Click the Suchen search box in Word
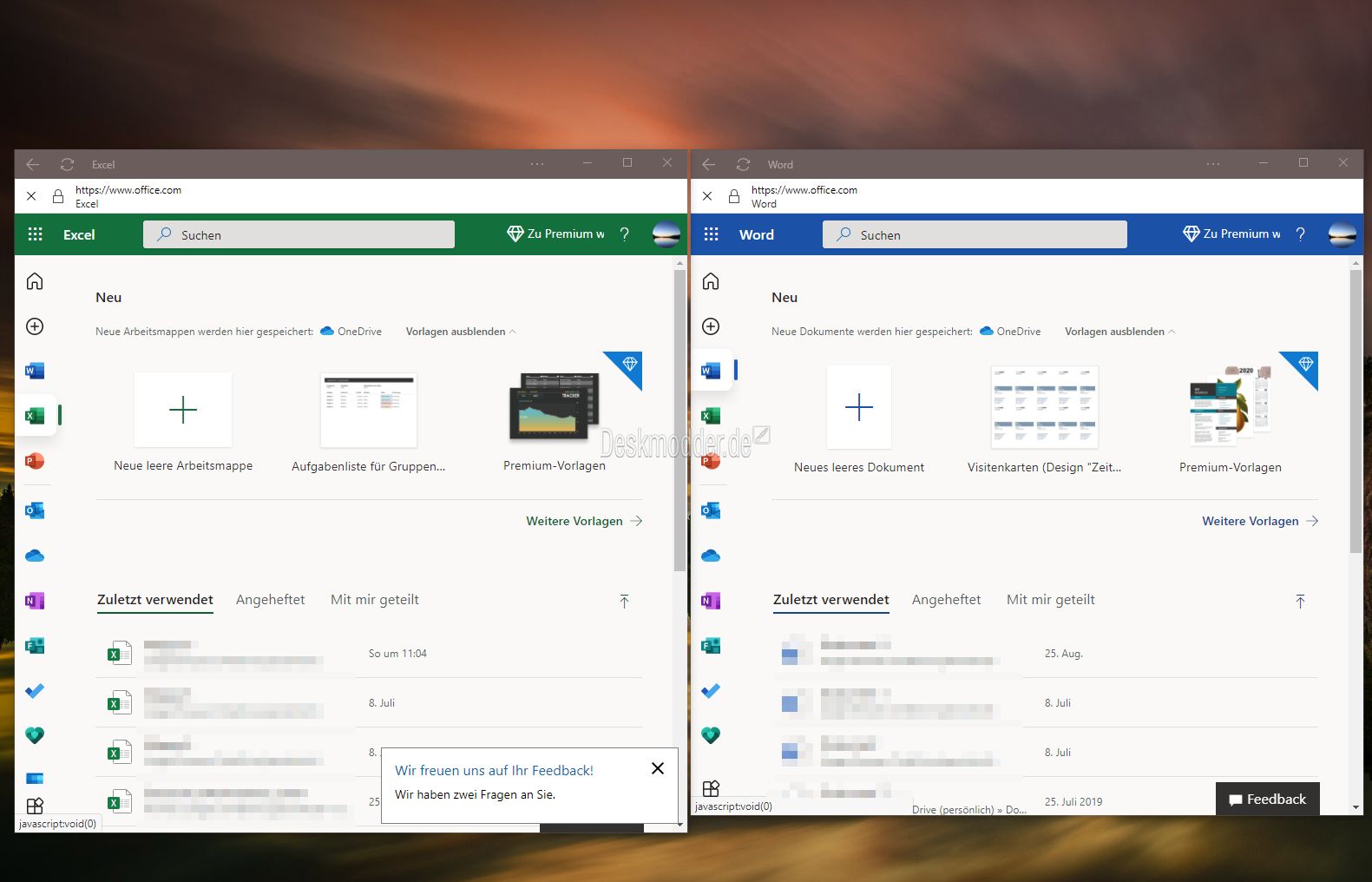1372x882 pixels. click(975, 234)
